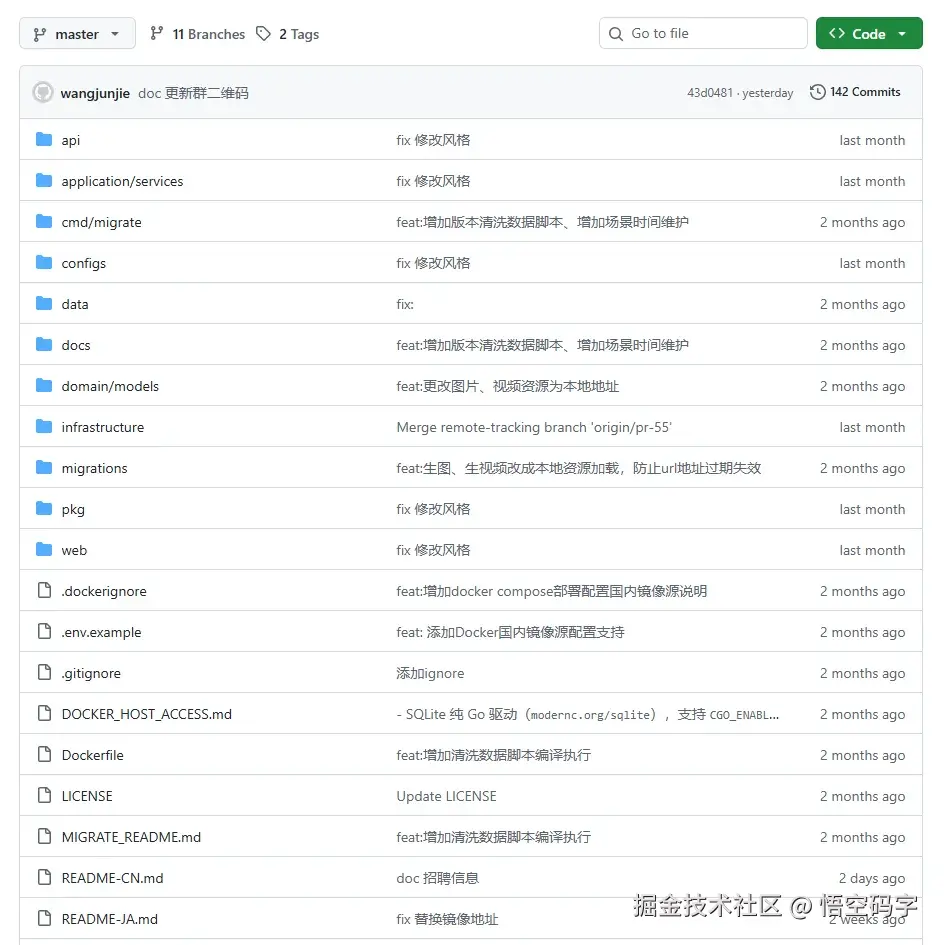Click the web folder icon

pyautogui.click(x=44, y=550)
